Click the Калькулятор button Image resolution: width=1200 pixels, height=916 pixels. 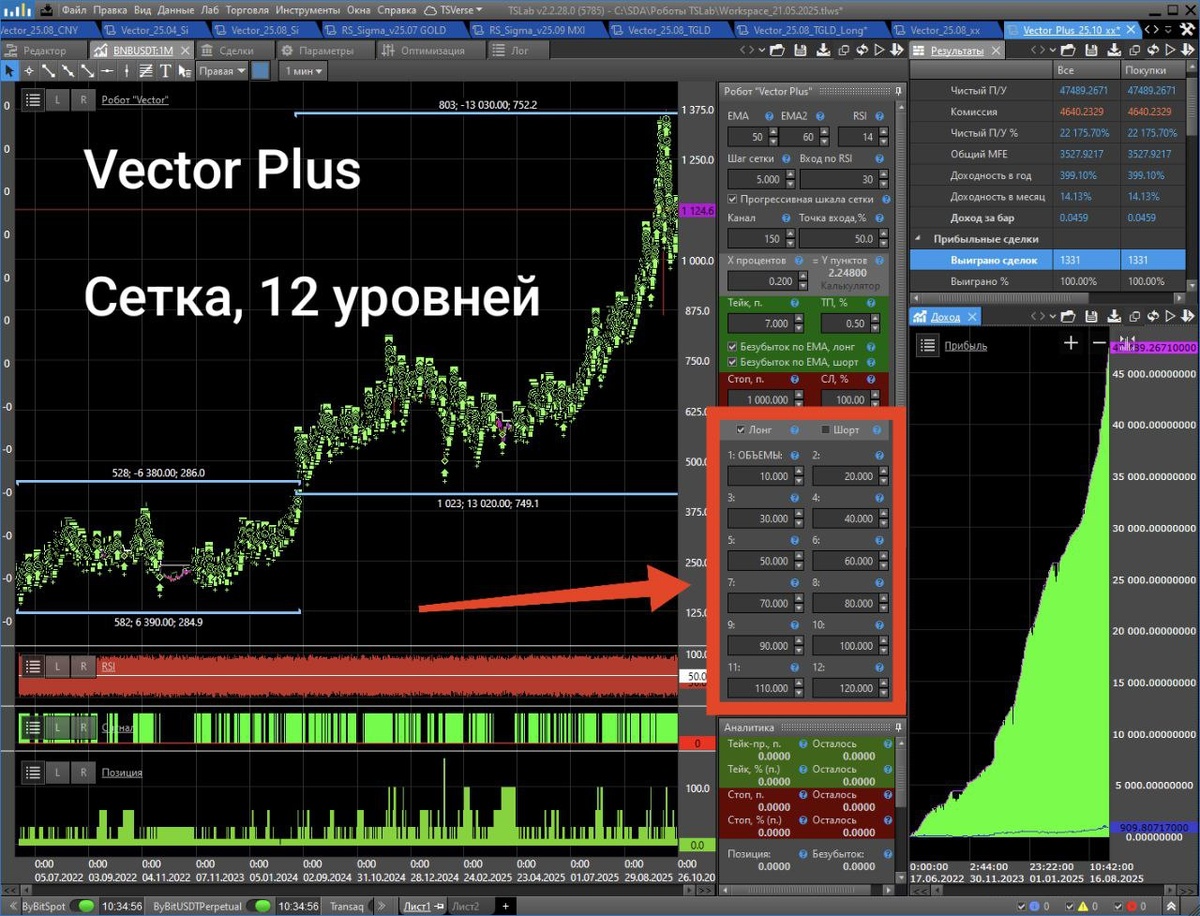[849, 285]
